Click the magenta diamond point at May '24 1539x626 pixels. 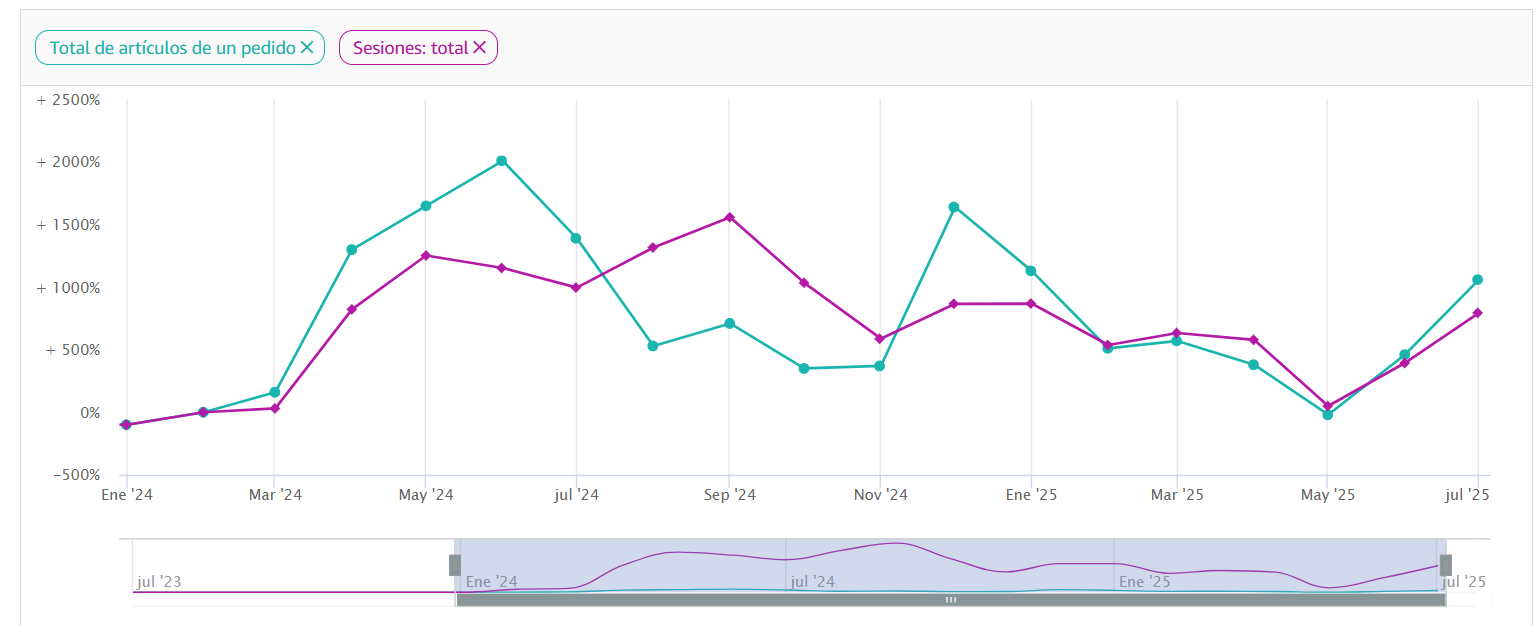pyautogui.click(x=426, y=256)
